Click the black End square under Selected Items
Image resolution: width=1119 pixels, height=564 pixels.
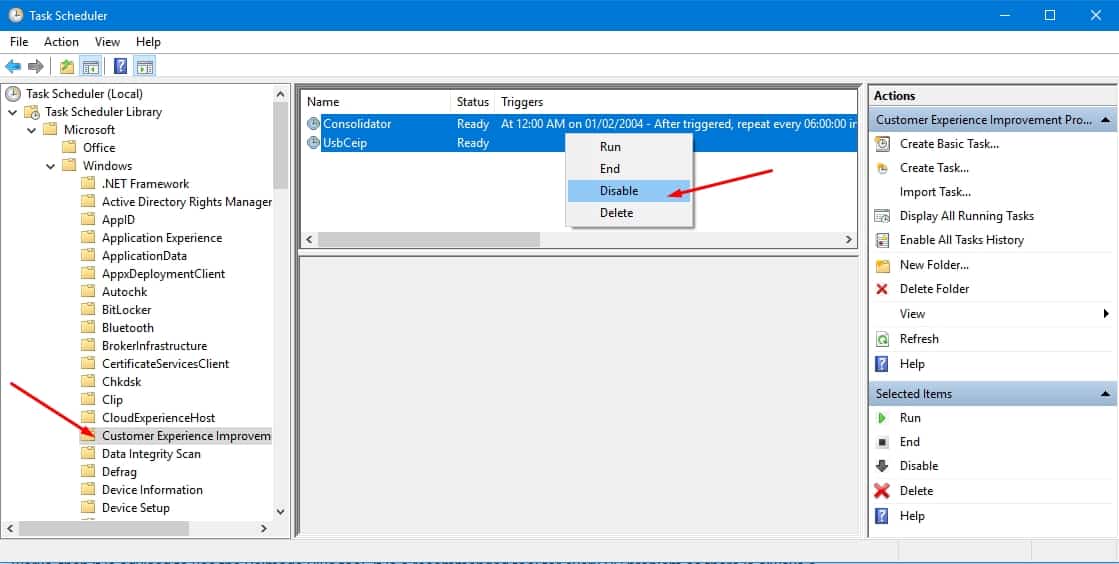[x=882, y=443]
